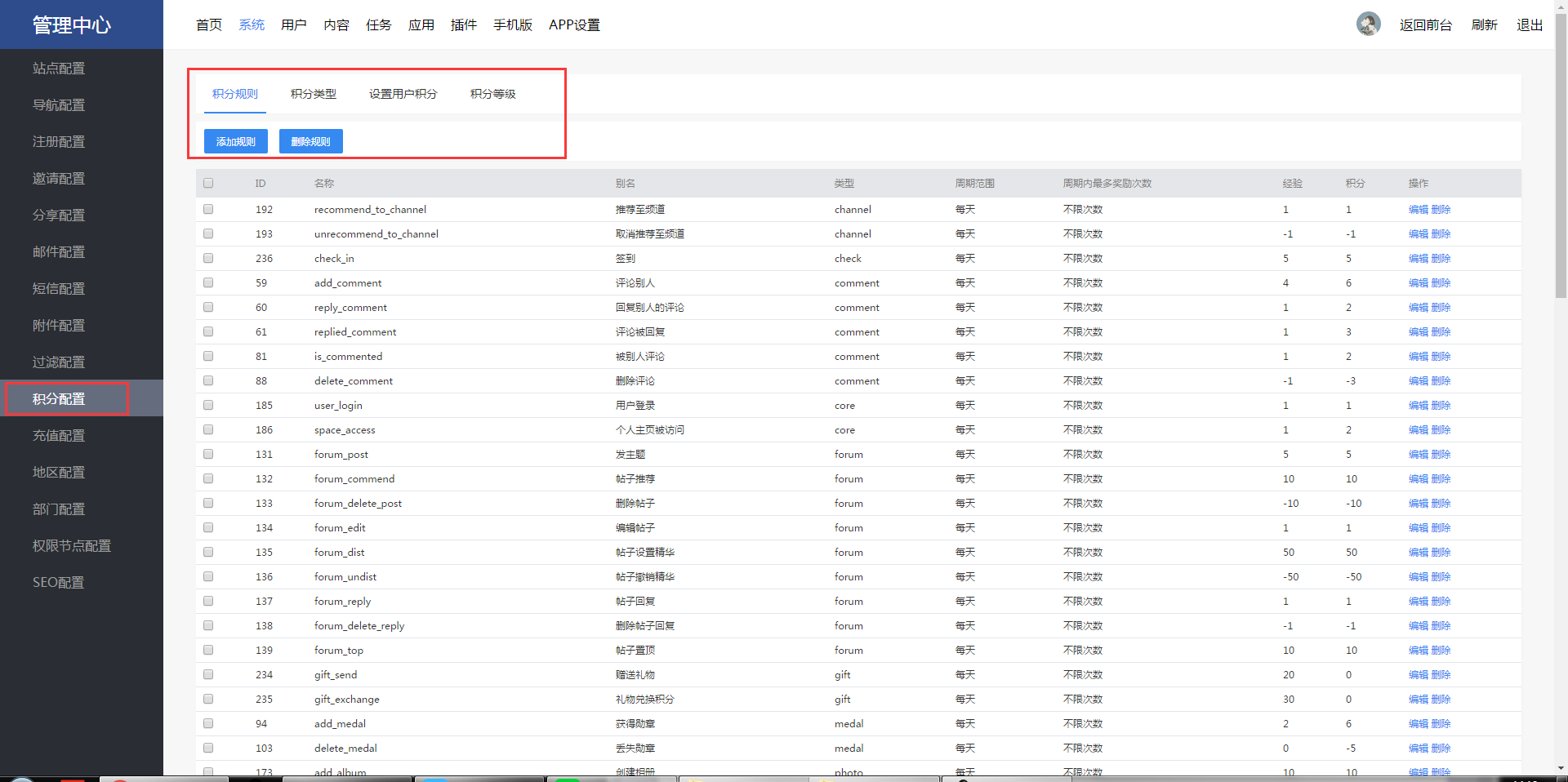1568x782 pixels.
Task: Open the 插件 top menu item
Action: tap(464, 24)
